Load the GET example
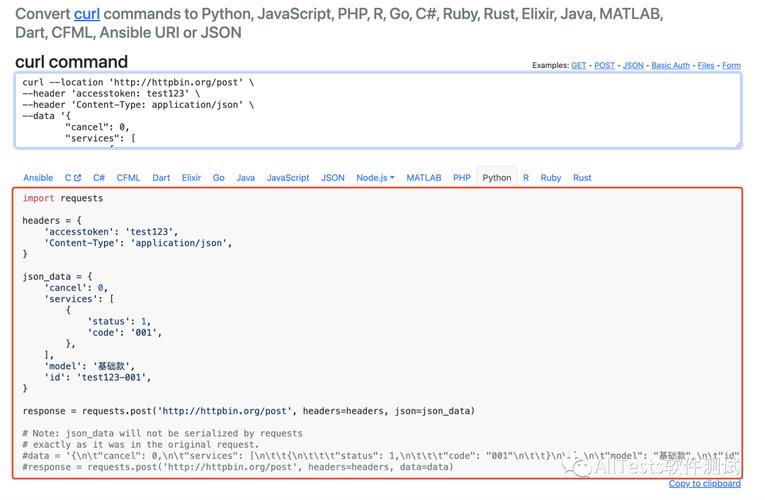Viewport: 765px width, 500px height. [x=579, y=66]
